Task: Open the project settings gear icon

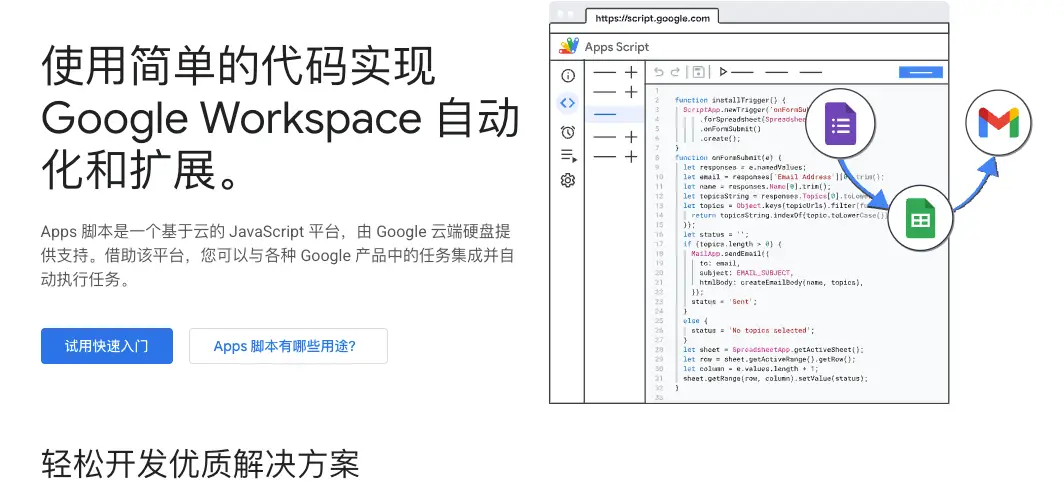Action: (568, 181)
